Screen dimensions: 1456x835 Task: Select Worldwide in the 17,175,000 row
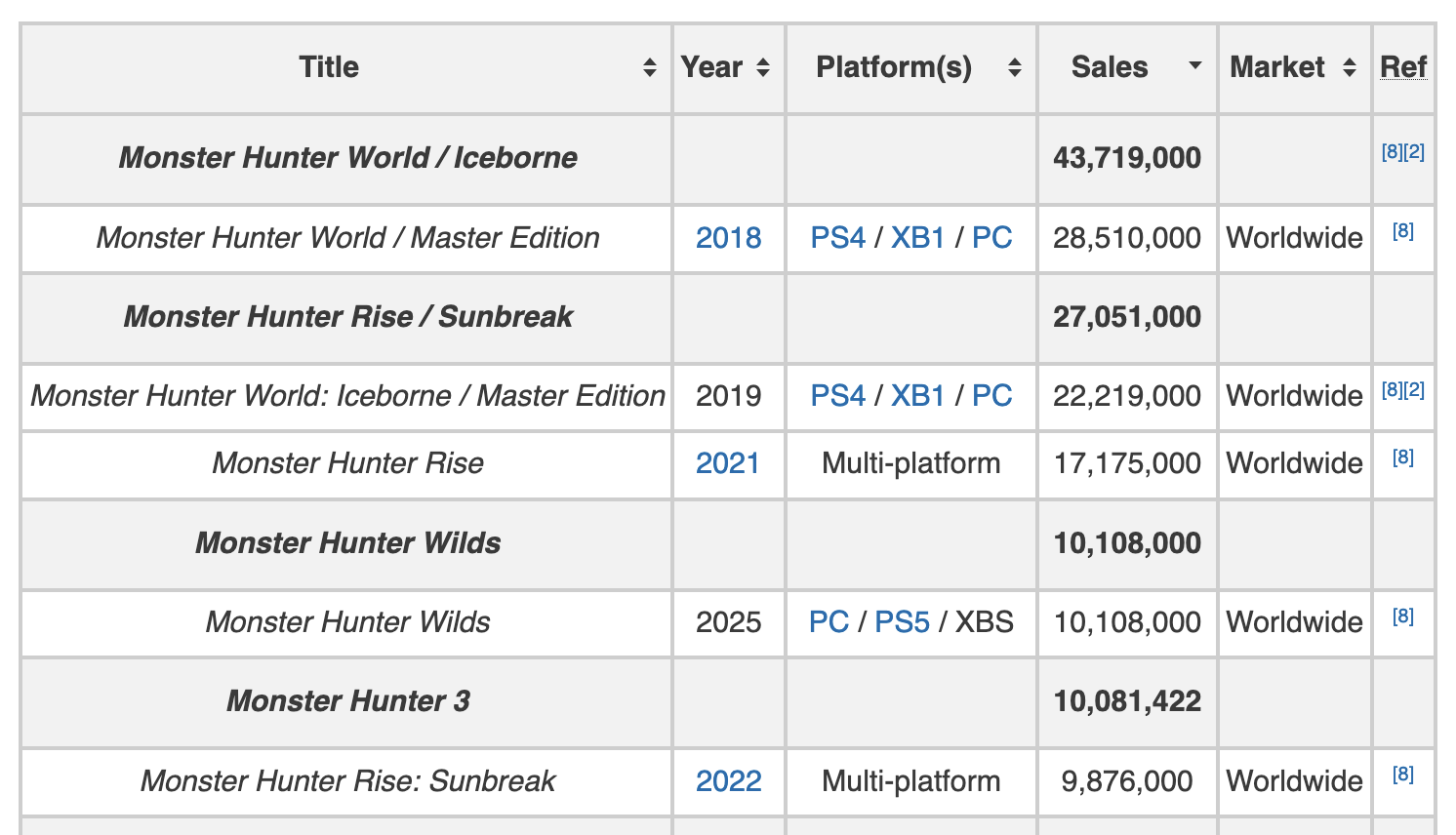(1294, 463)
